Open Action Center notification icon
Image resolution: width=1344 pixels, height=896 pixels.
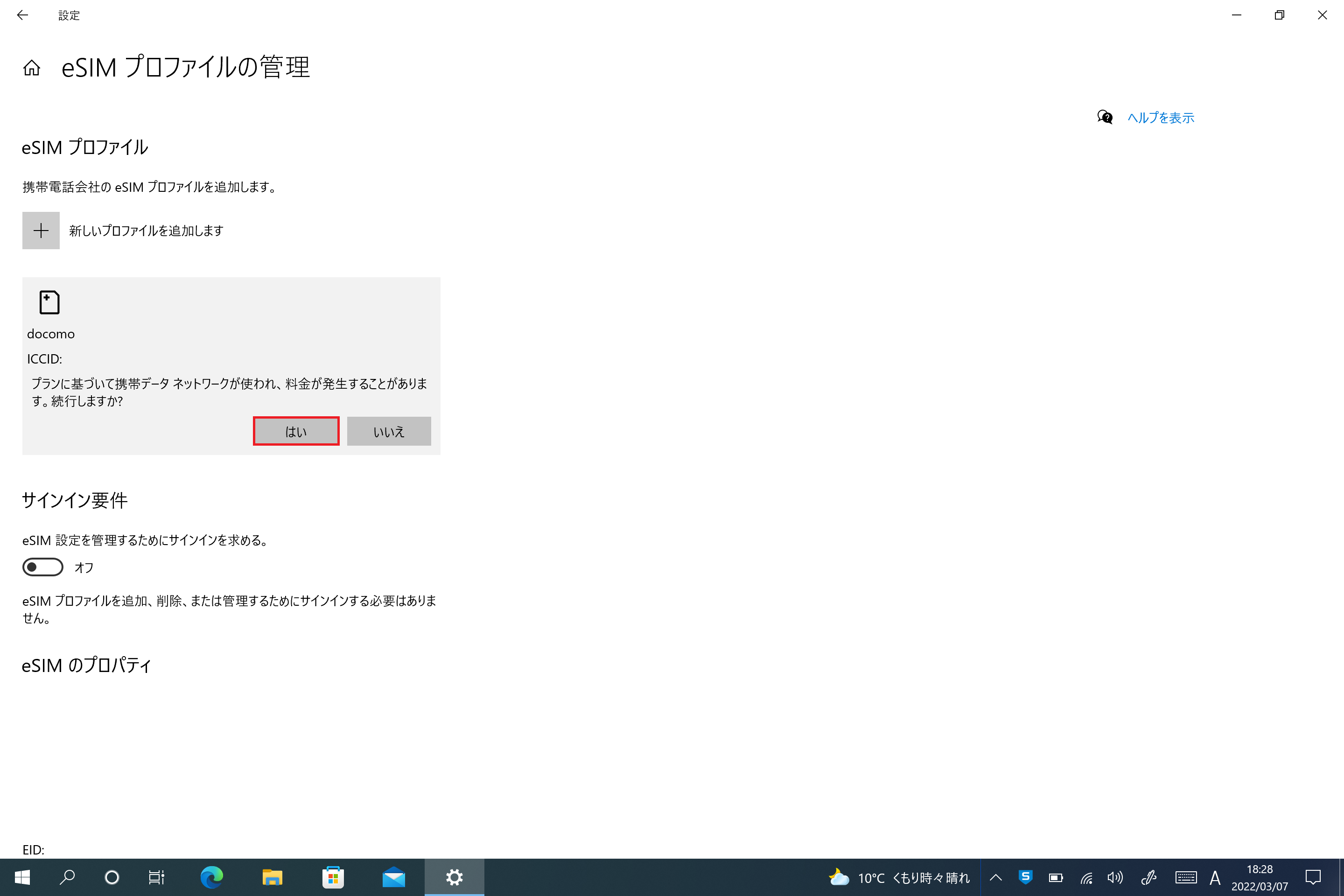click(x=1313, y=877)
